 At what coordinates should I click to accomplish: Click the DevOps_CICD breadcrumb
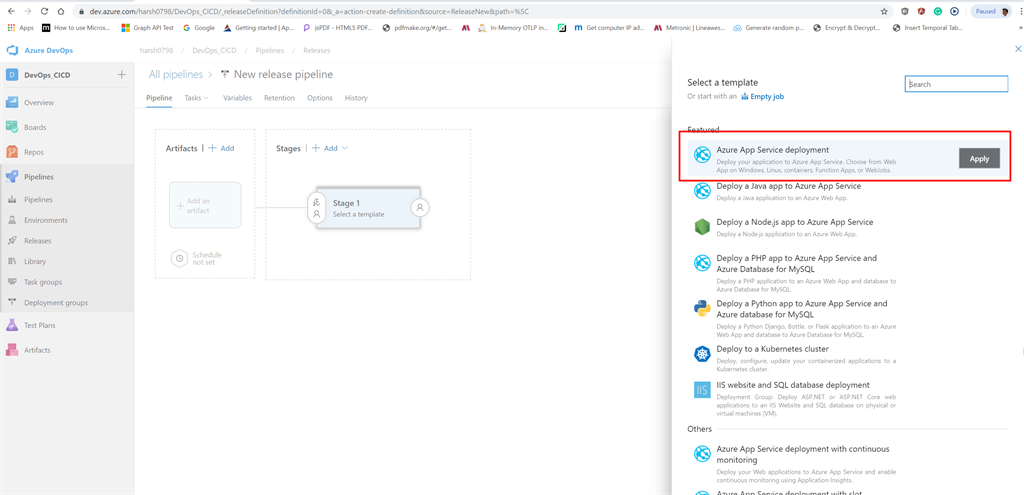212,50
